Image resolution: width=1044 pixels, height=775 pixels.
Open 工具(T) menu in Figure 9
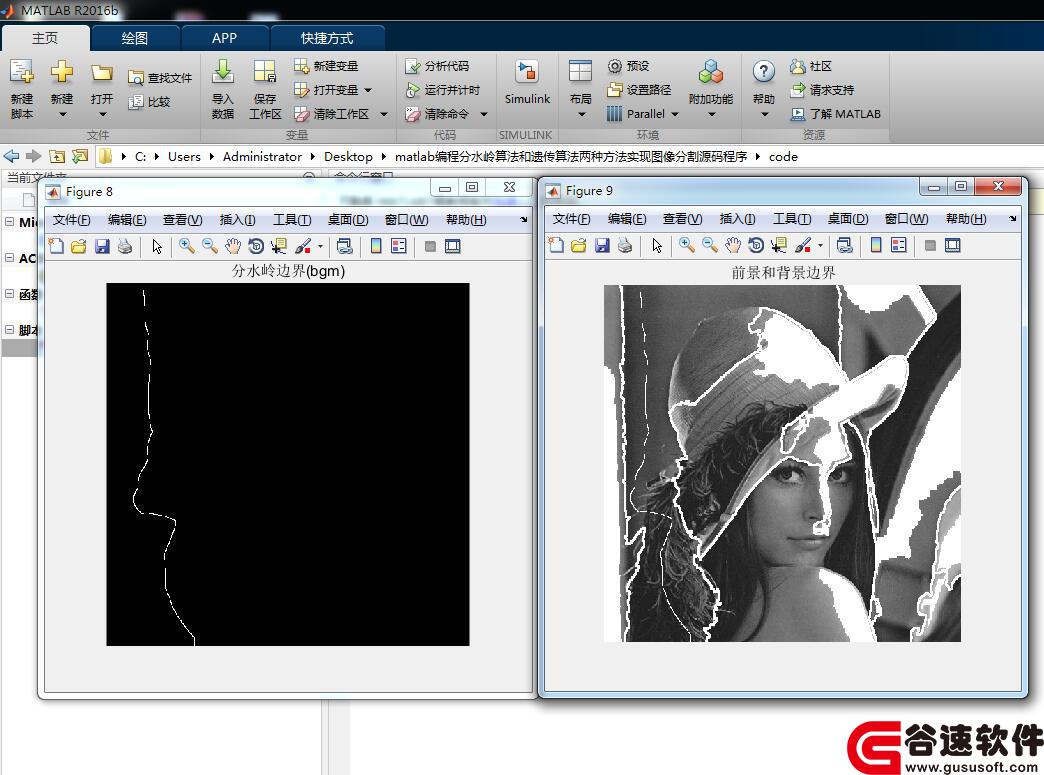pyautogui.click(x=792, y=218)
